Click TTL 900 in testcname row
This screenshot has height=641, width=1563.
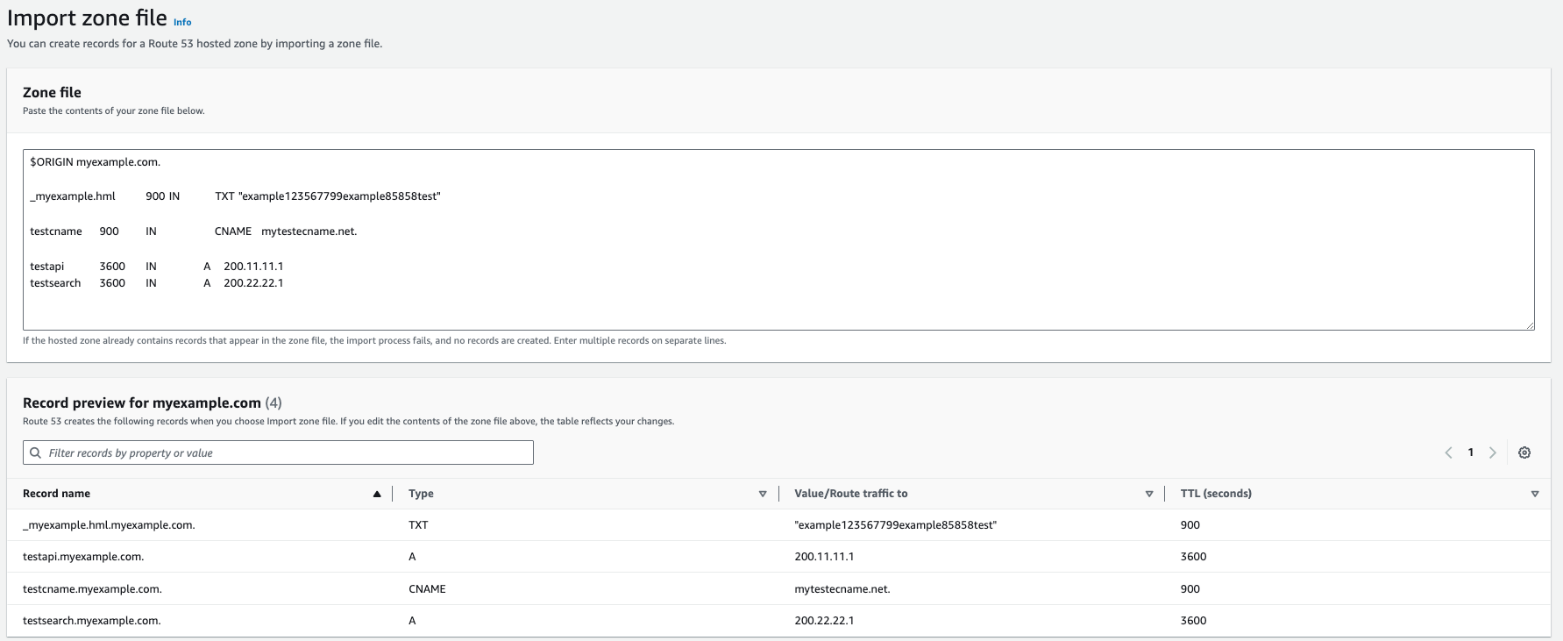pyautogui.click(x=1190, y=589)
